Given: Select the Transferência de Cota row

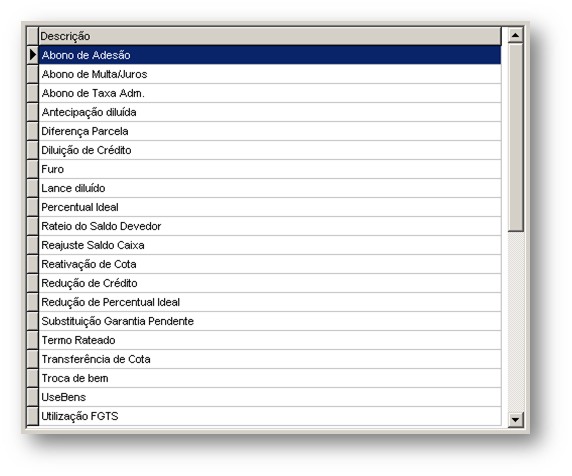Looking at the screenshot, I should (270, 359).
